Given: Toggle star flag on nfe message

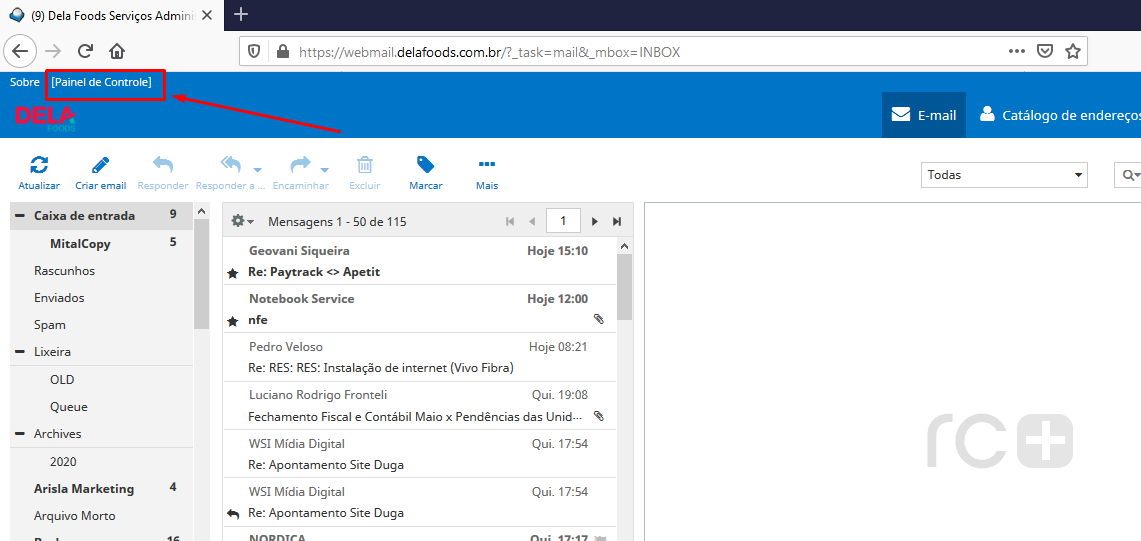Looking at the screenshot, I should [233, 321].
